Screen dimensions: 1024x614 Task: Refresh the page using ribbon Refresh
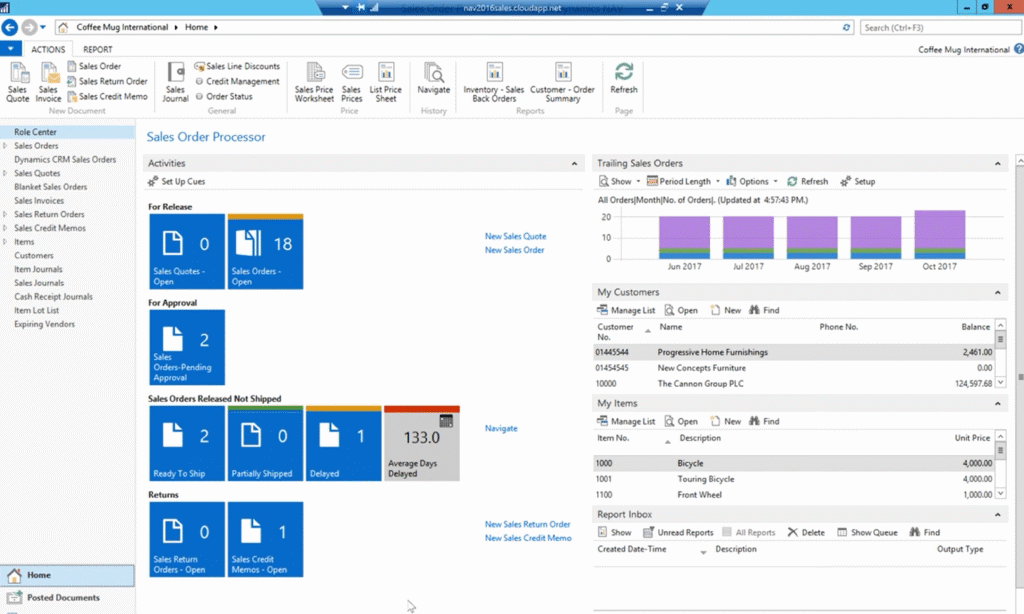click(624, 78)
